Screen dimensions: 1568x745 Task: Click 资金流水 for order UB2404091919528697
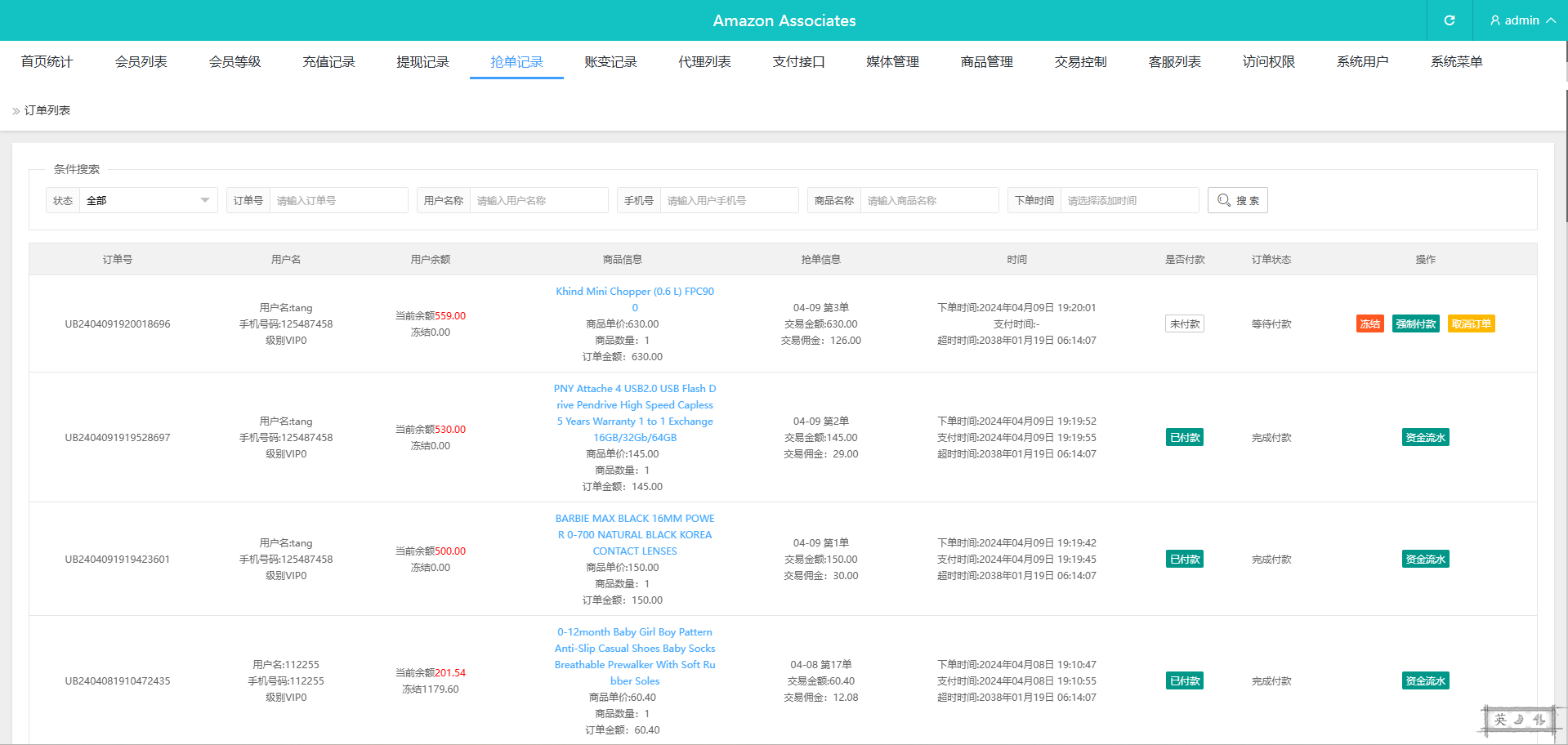tap(1425, 438)
